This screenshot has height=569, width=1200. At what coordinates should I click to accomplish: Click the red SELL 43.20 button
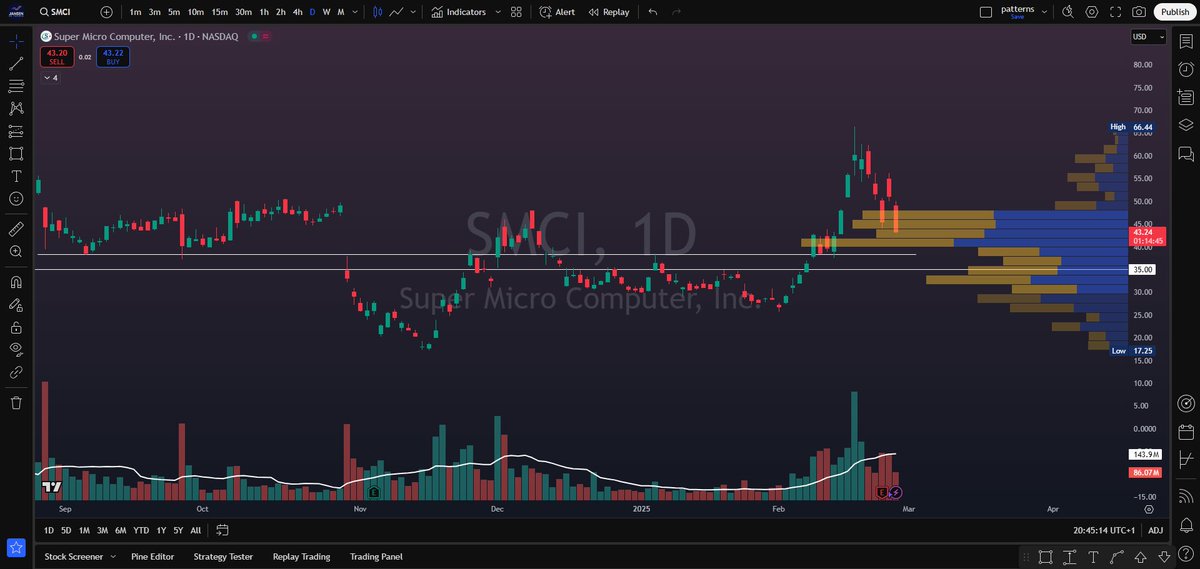(57, 57)
